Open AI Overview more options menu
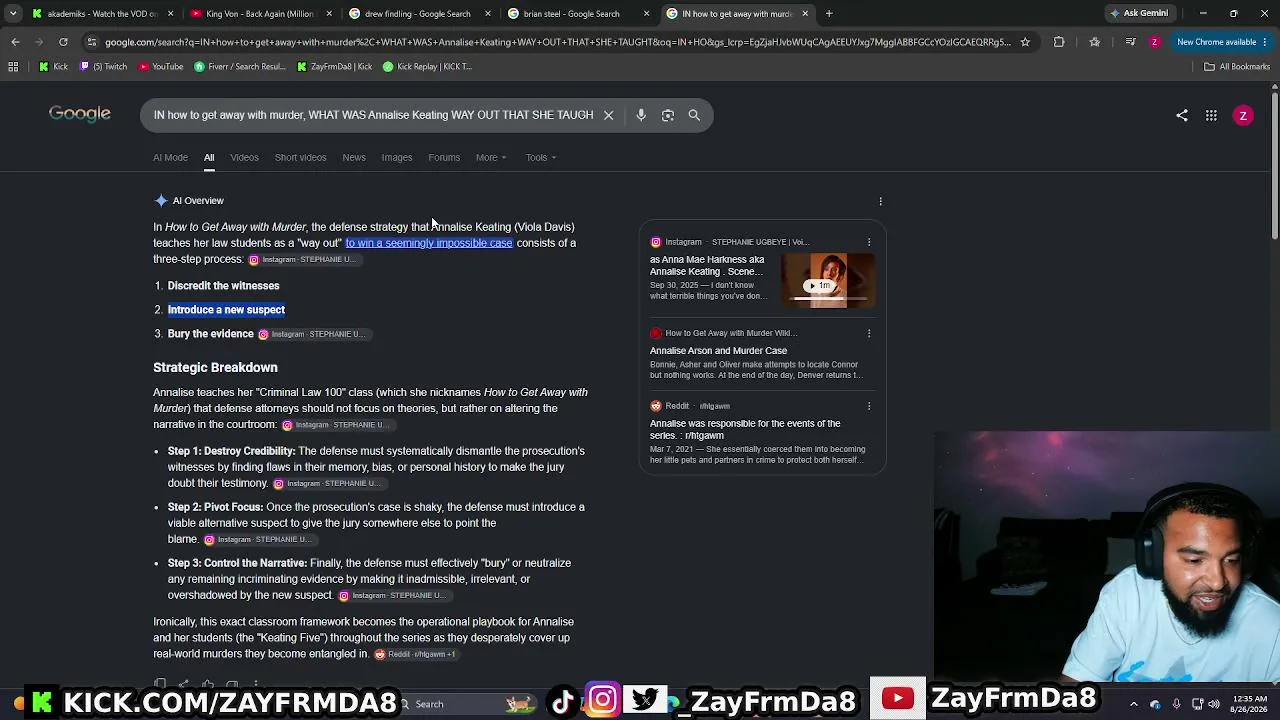This screenshot has width=1280, height=720. click(880, 201)
